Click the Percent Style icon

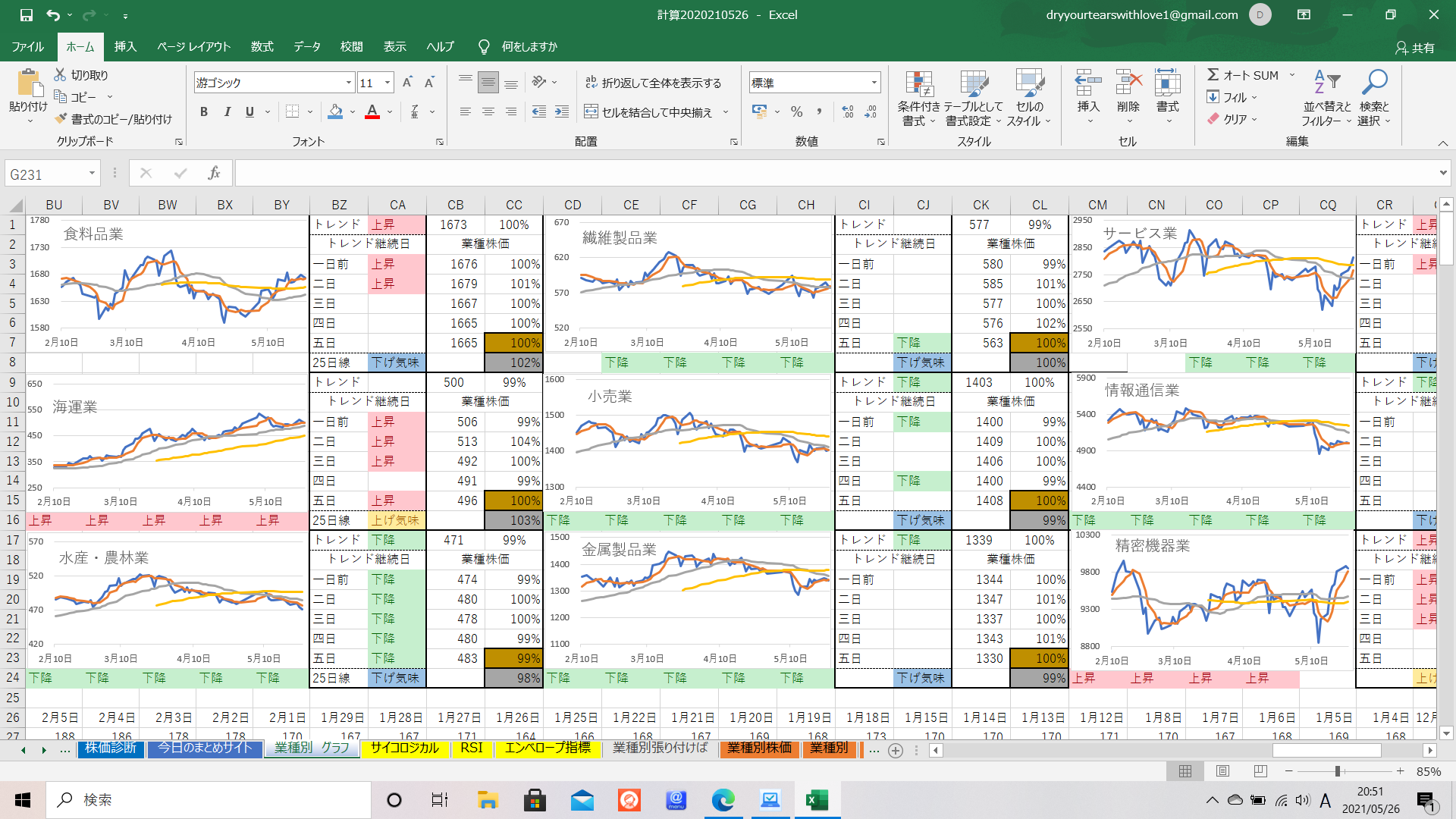point(796,112)
